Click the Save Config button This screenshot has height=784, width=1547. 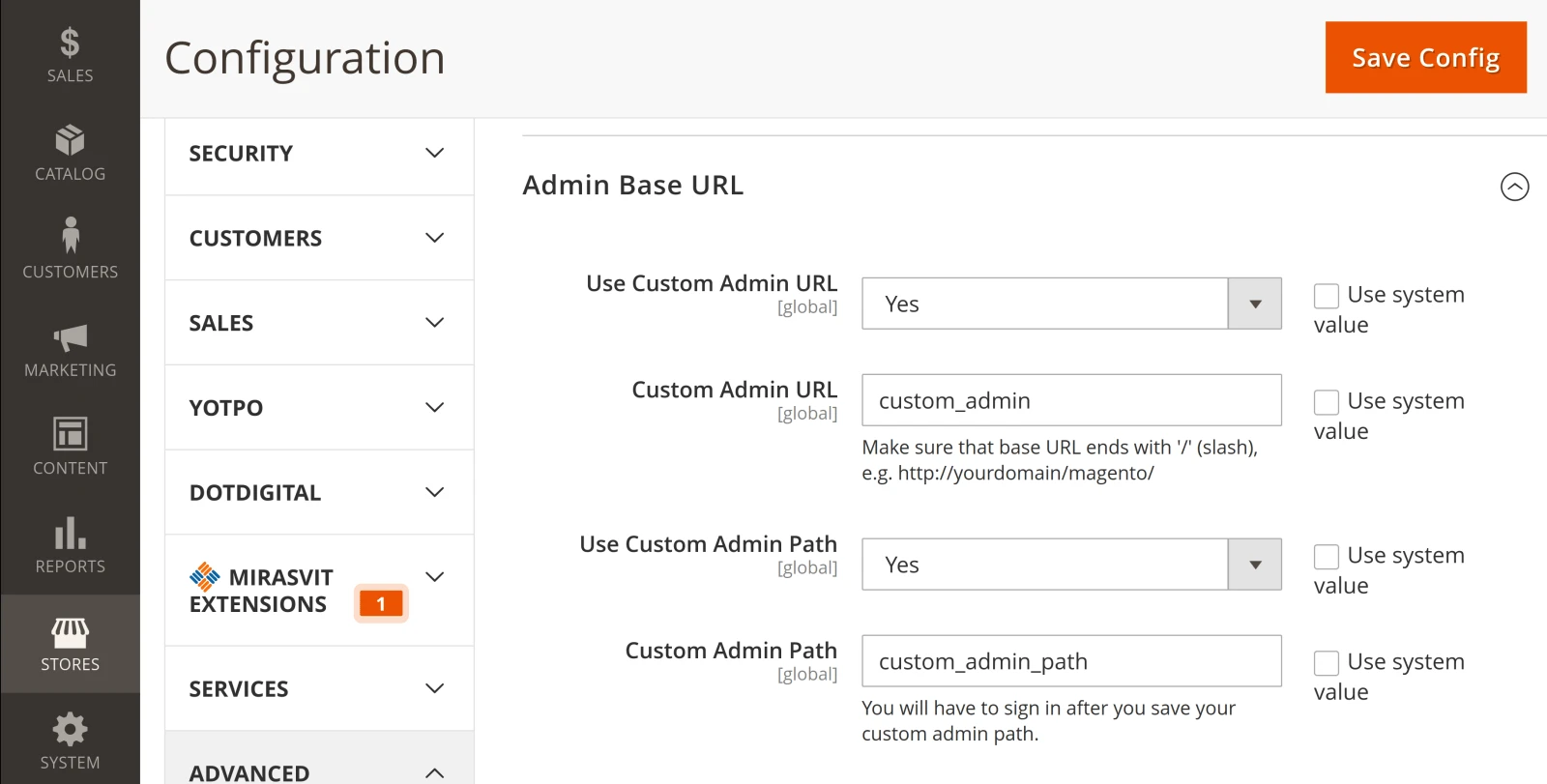click(x=1425, y=57)
